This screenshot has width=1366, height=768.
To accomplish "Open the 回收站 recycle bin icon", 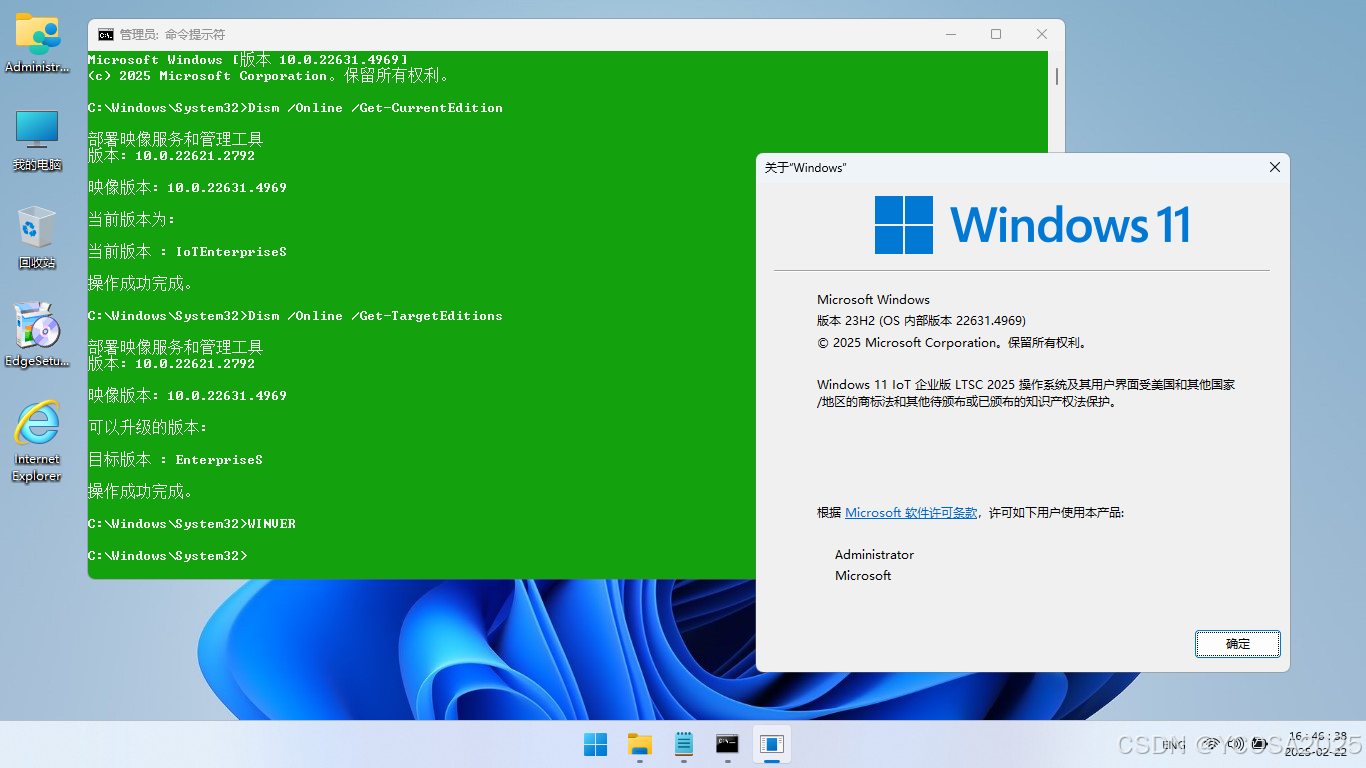I will tap(38, 237).
